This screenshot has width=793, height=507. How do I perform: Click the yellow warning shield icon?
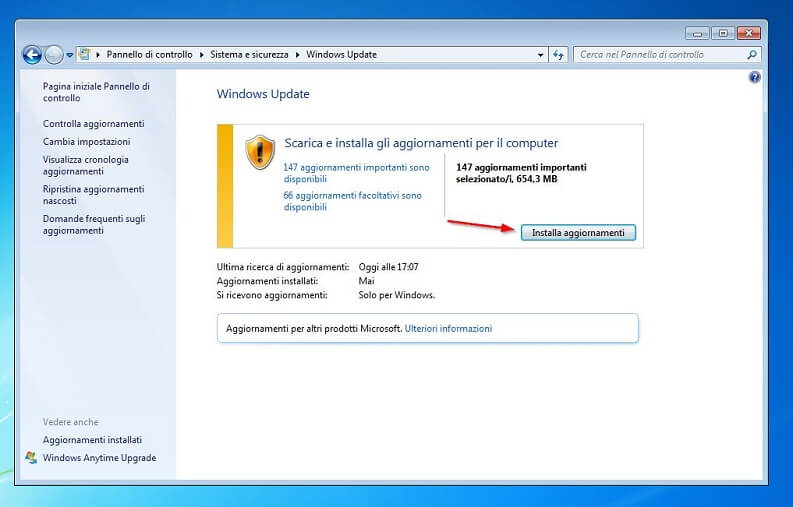coord(260,152)
